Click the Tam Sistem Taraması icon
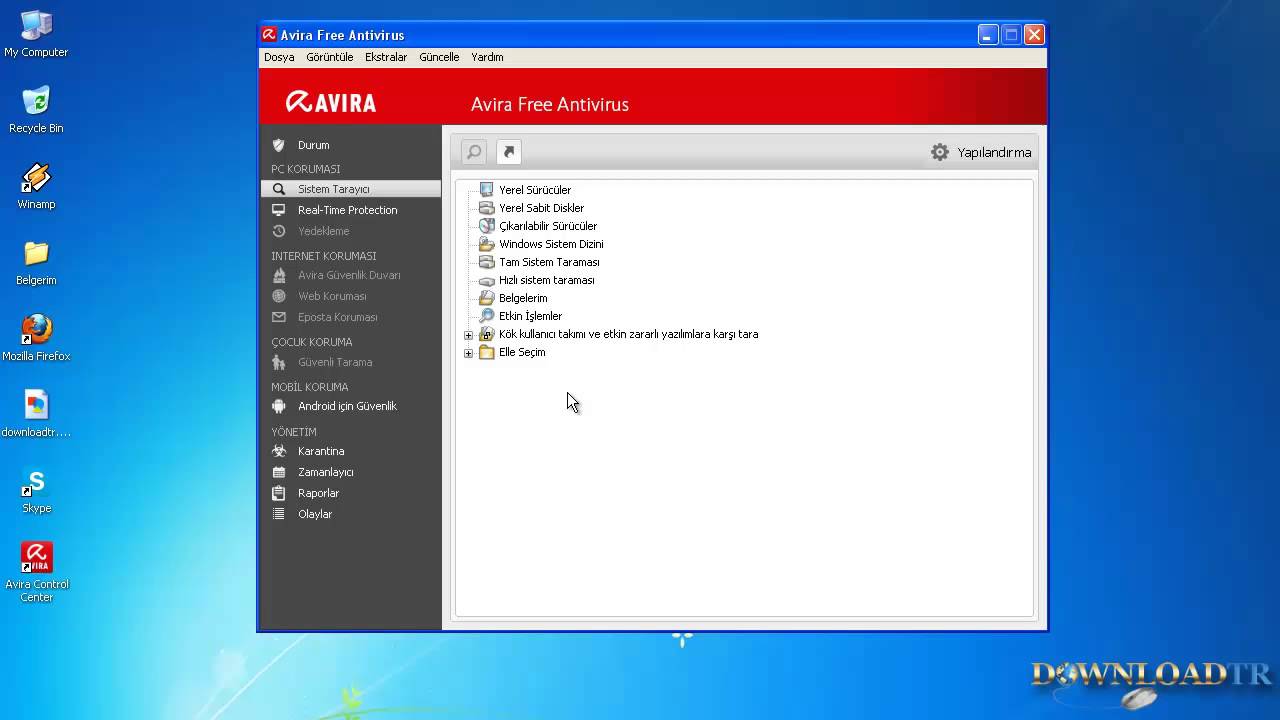The width and height of the screenshot is (1280, 720). 487,262
